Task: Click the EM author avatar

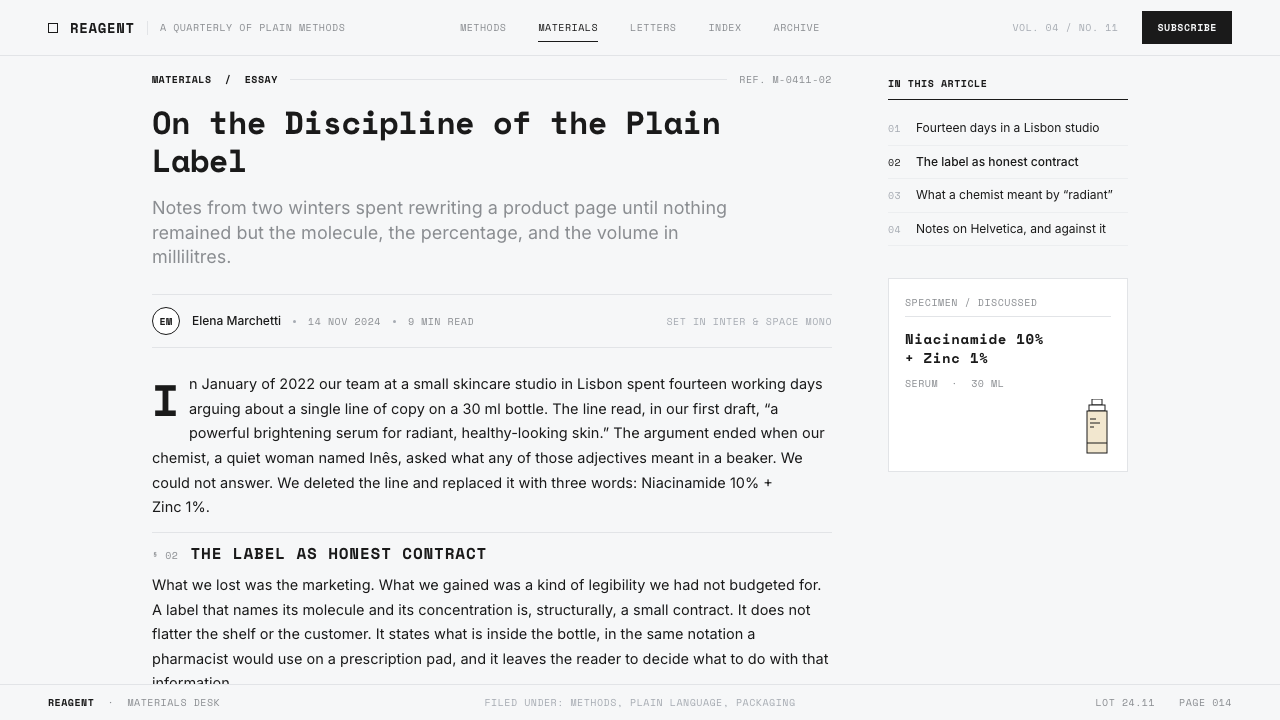Action: 166,321
